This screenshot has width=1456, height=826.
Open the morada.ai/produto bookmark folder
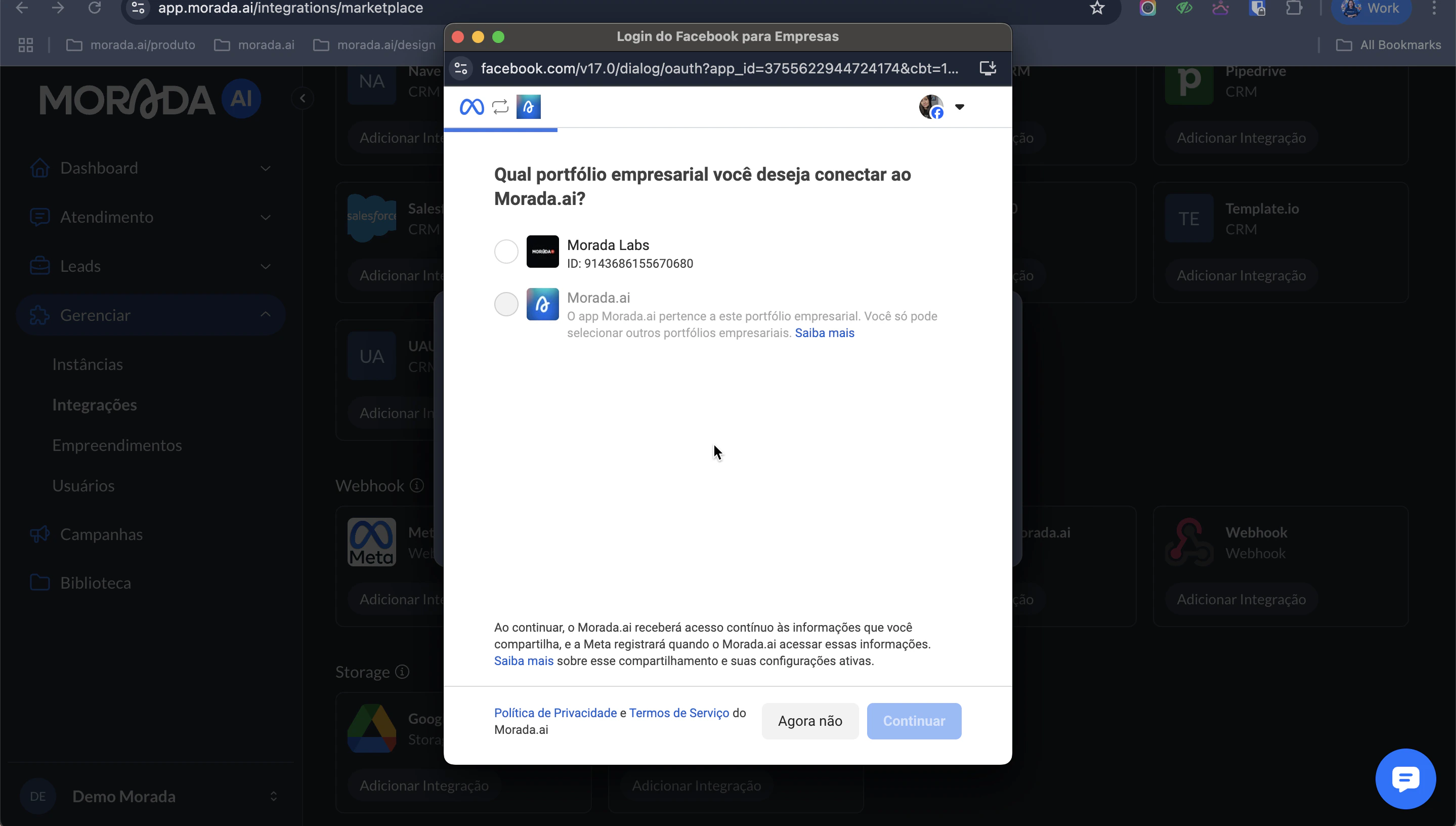pyautogui.click(x=131, y=45)
